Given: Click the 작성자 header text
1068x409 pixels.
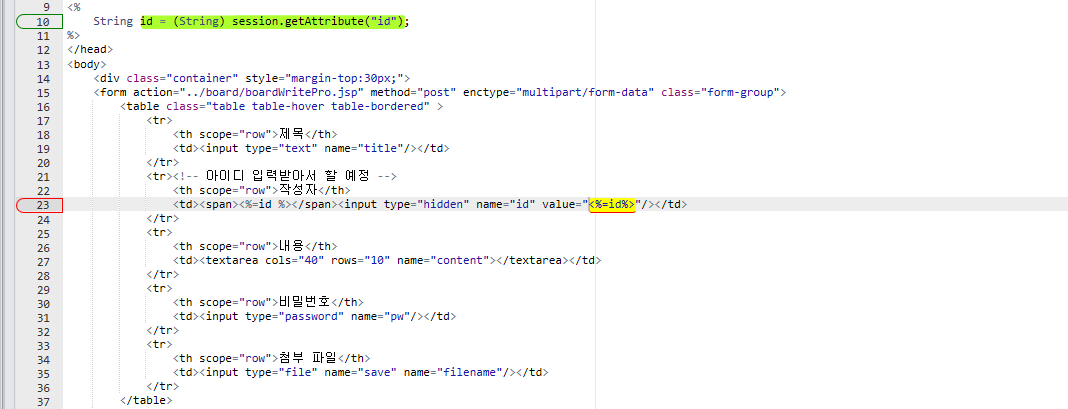Looking at the screenshot, I should [x=298, y=191].
